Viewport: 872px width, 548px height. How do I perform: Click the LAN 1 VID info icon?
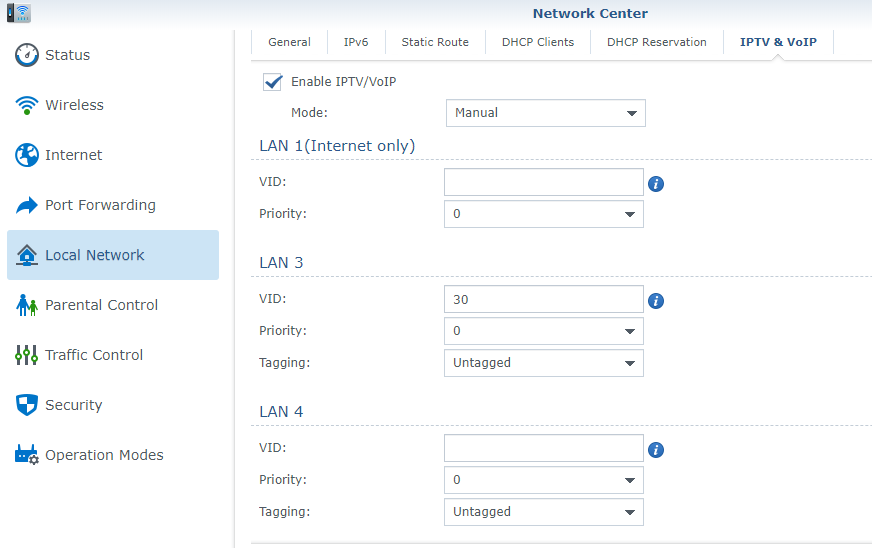(656, 184)
